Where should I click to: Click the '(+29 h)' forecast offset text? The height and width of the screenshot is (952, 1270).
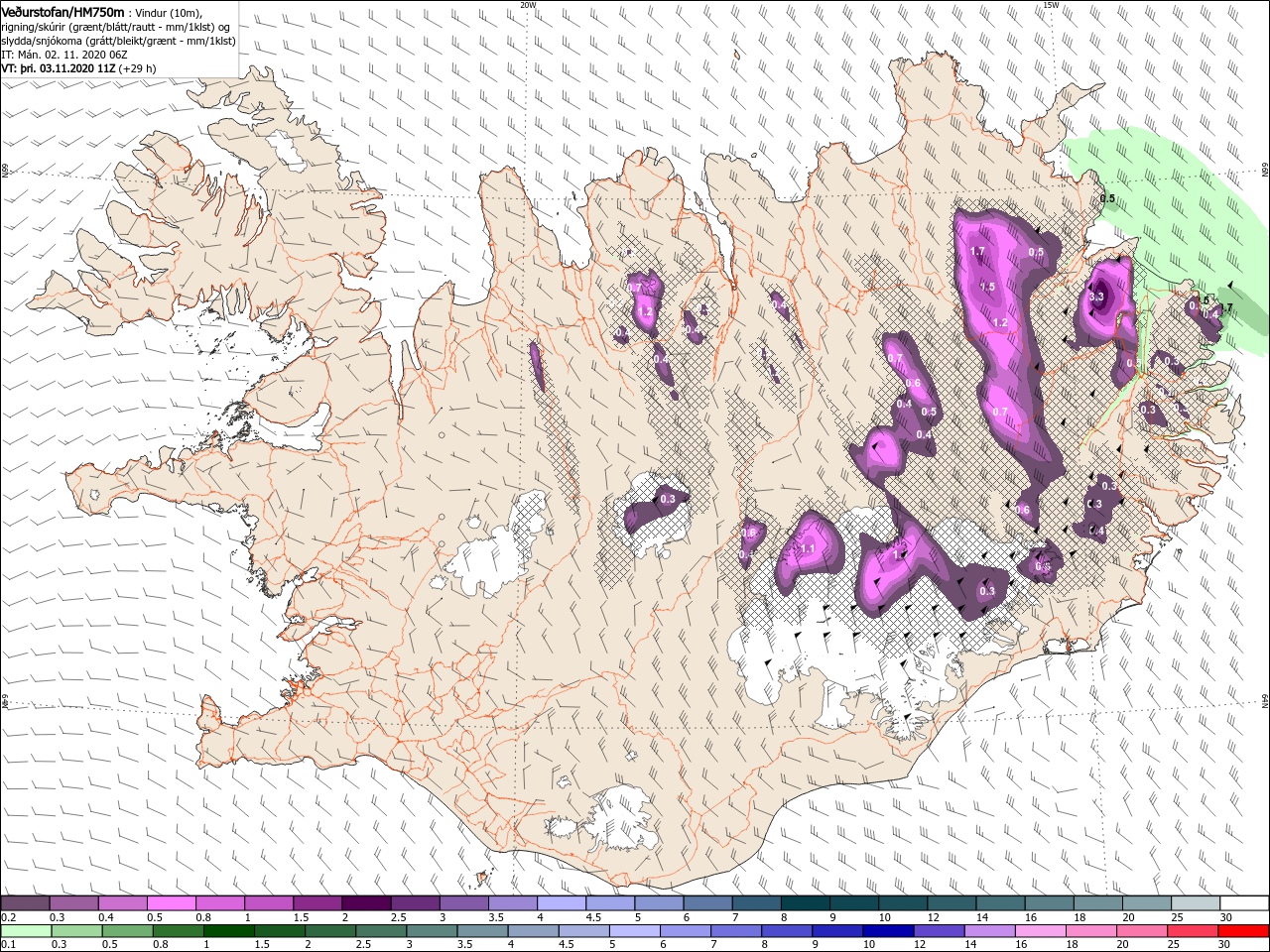click(x=137, y=68)
